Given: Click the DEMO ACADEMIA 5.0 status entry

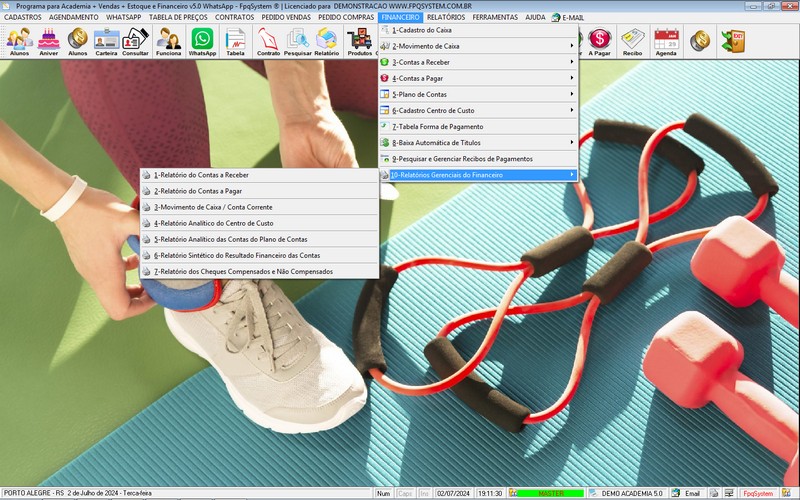Looking at the screenshot, I should click(x=632, y=493).
